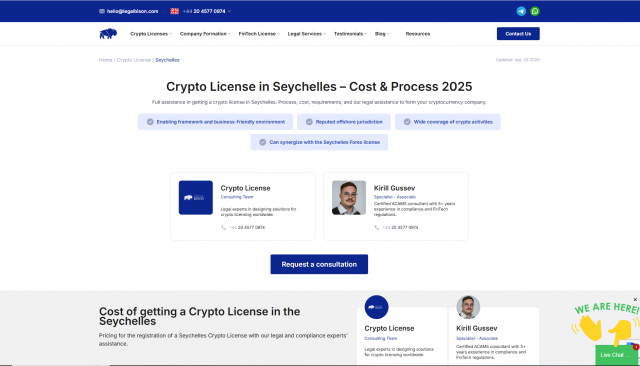Image resolution: width=640 pixels, height=366 pixels.
Task: Expand the Legal Services menu
Action: click(307, 34)
